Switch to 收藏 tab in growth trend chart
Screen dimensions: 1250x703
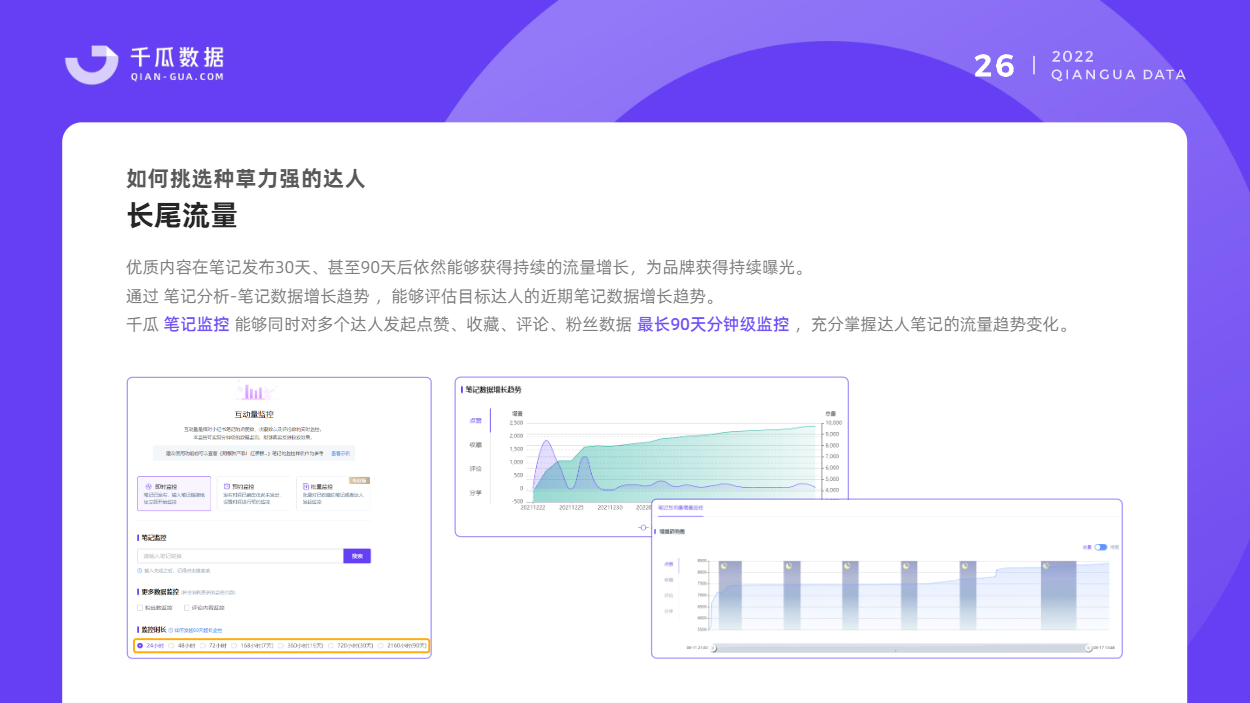click(475, 444)
